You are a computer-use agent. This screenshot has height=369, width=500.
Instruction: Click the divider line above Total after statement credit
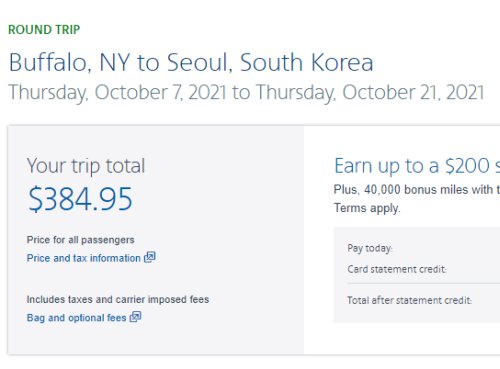(423, 284)
